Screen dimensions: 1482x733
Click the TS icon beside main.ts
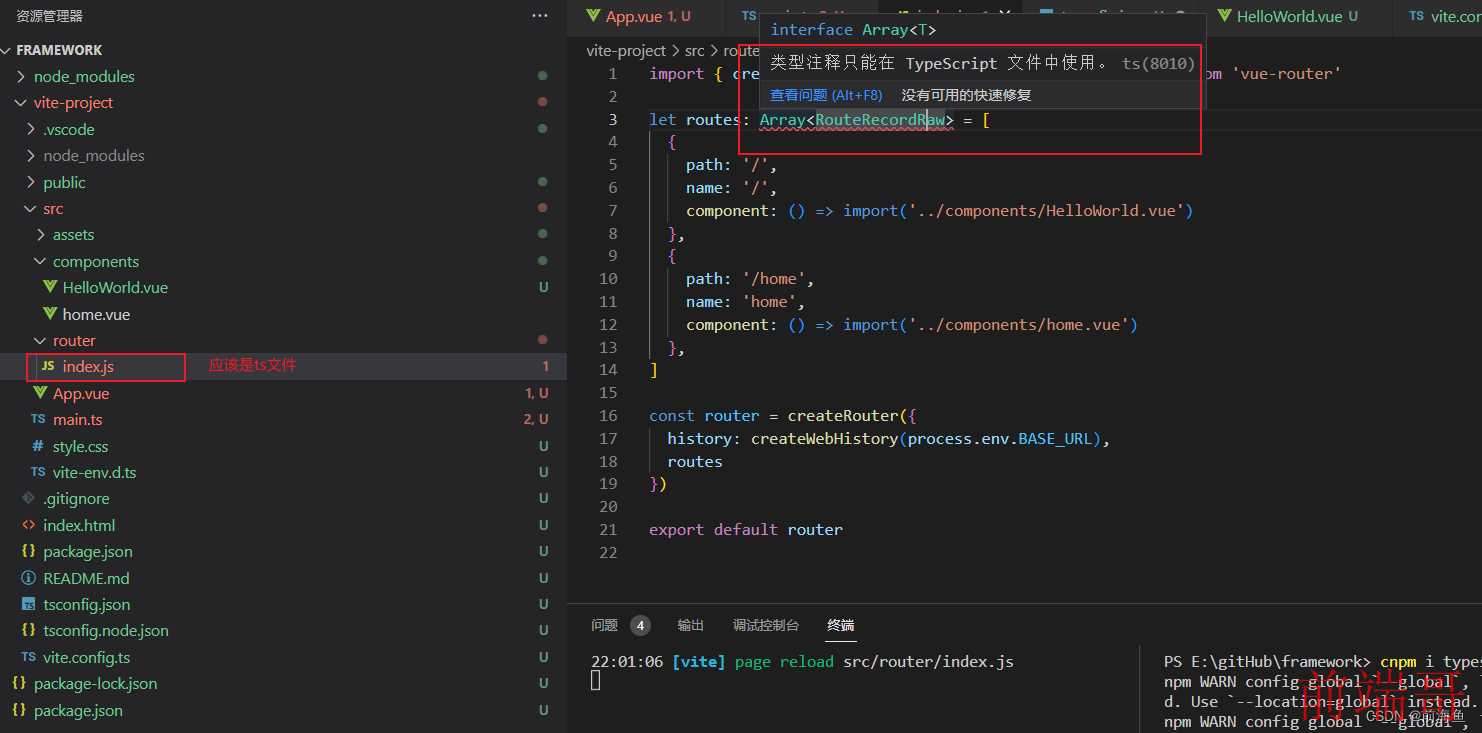(x=38, y=420)
